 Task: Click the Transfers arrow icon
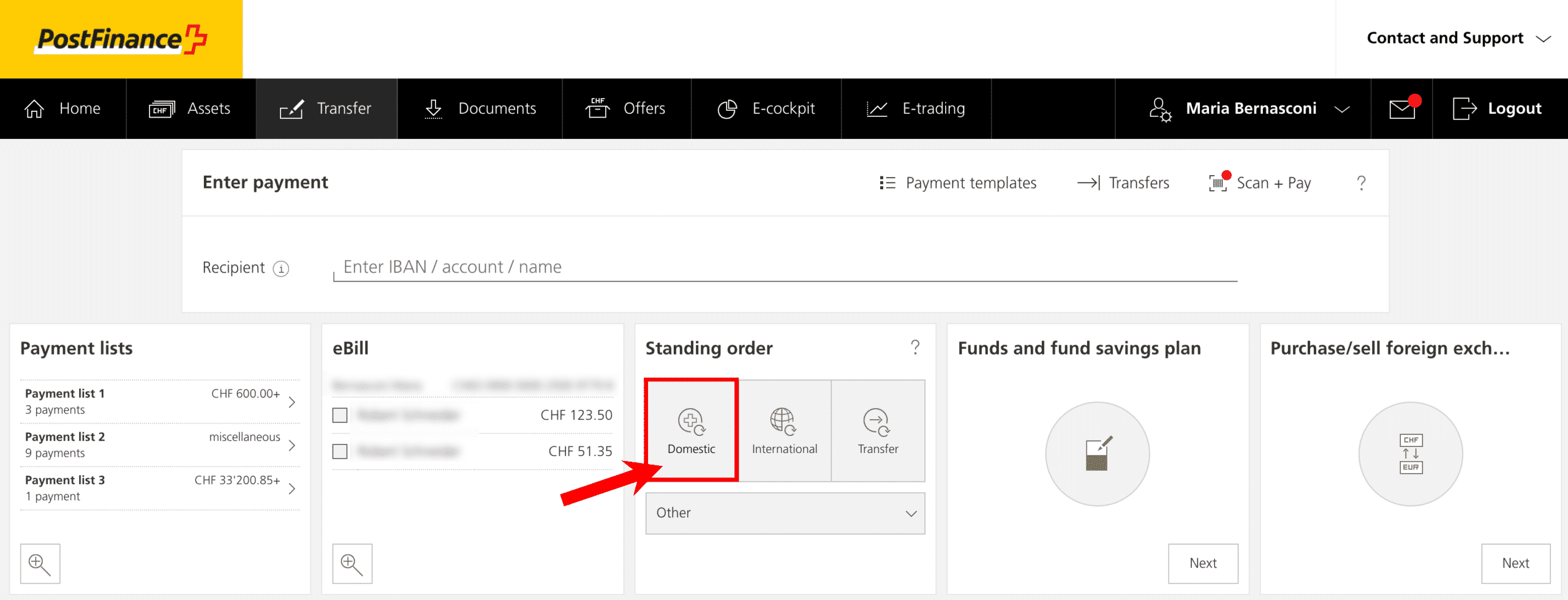pos(1088,183)
